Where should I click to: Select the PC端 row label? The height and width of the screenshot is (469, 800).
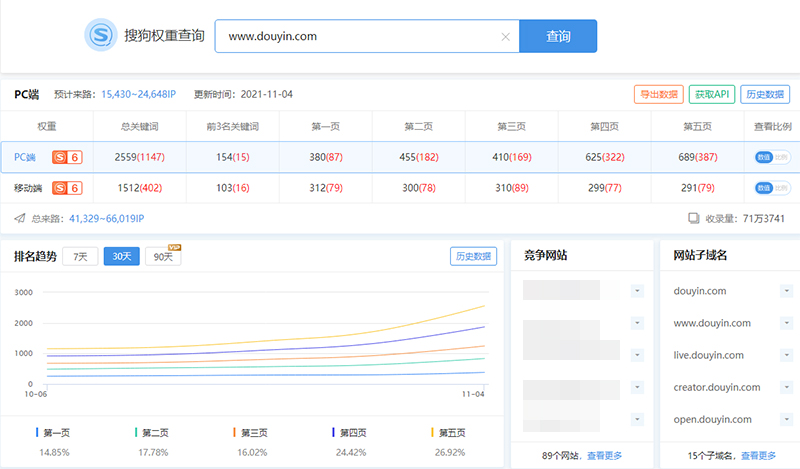24,157
